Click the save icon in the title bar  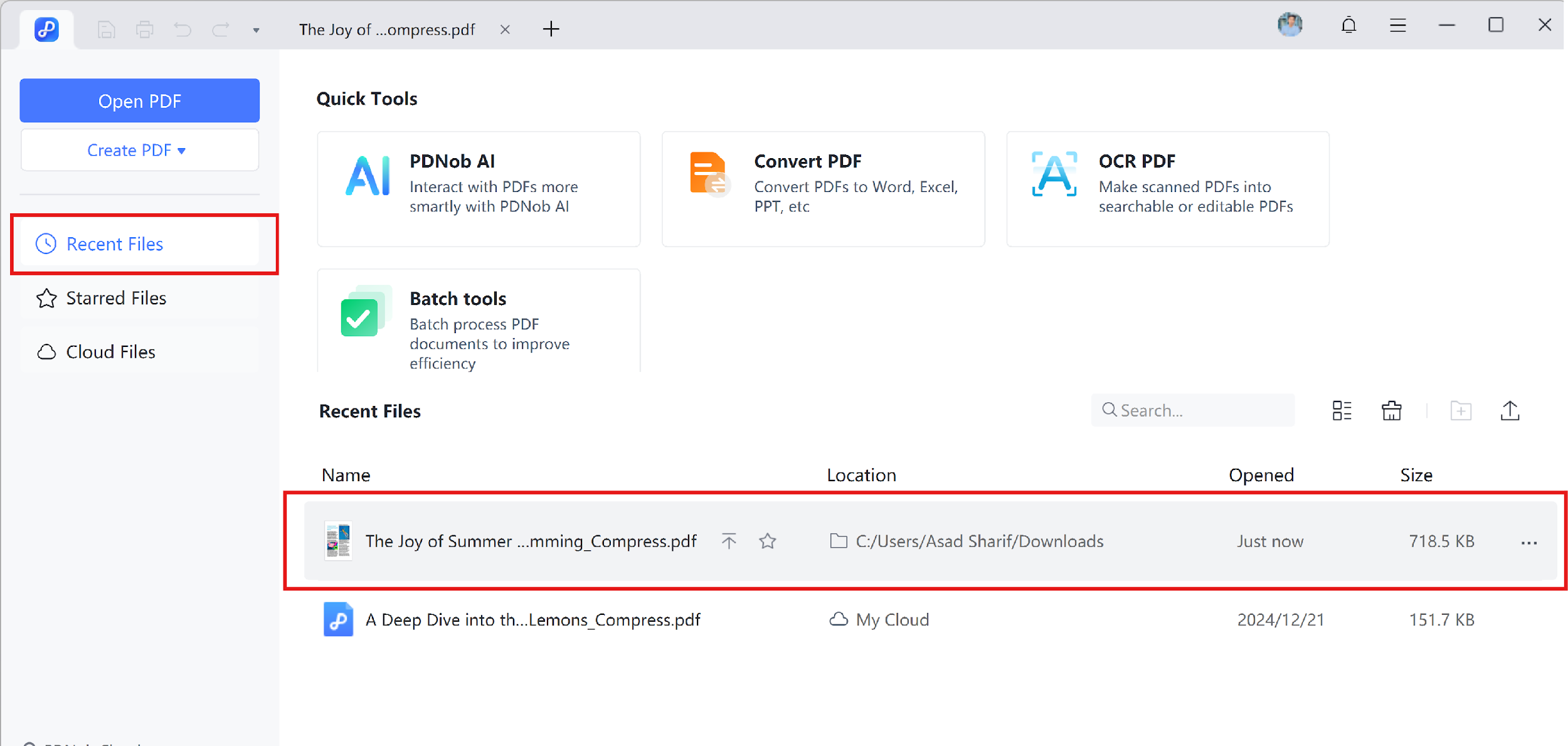coord(106,29)
